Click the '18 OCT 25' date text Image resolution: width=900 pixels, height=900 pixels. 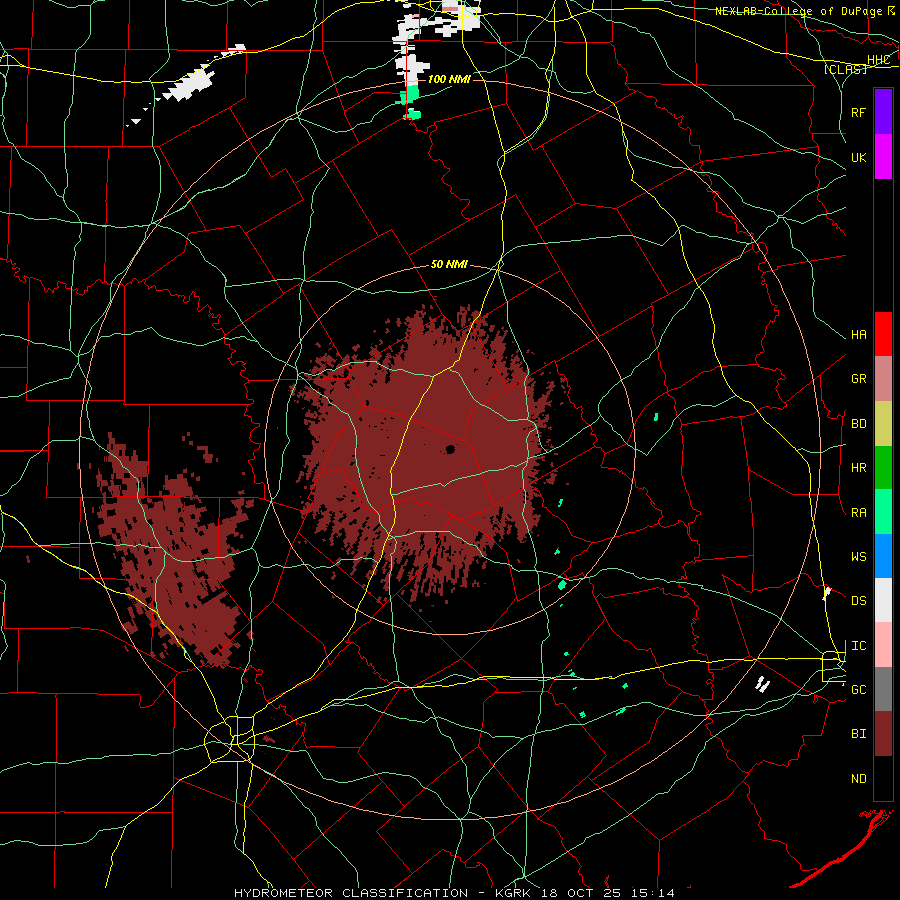tap(585, 893)
